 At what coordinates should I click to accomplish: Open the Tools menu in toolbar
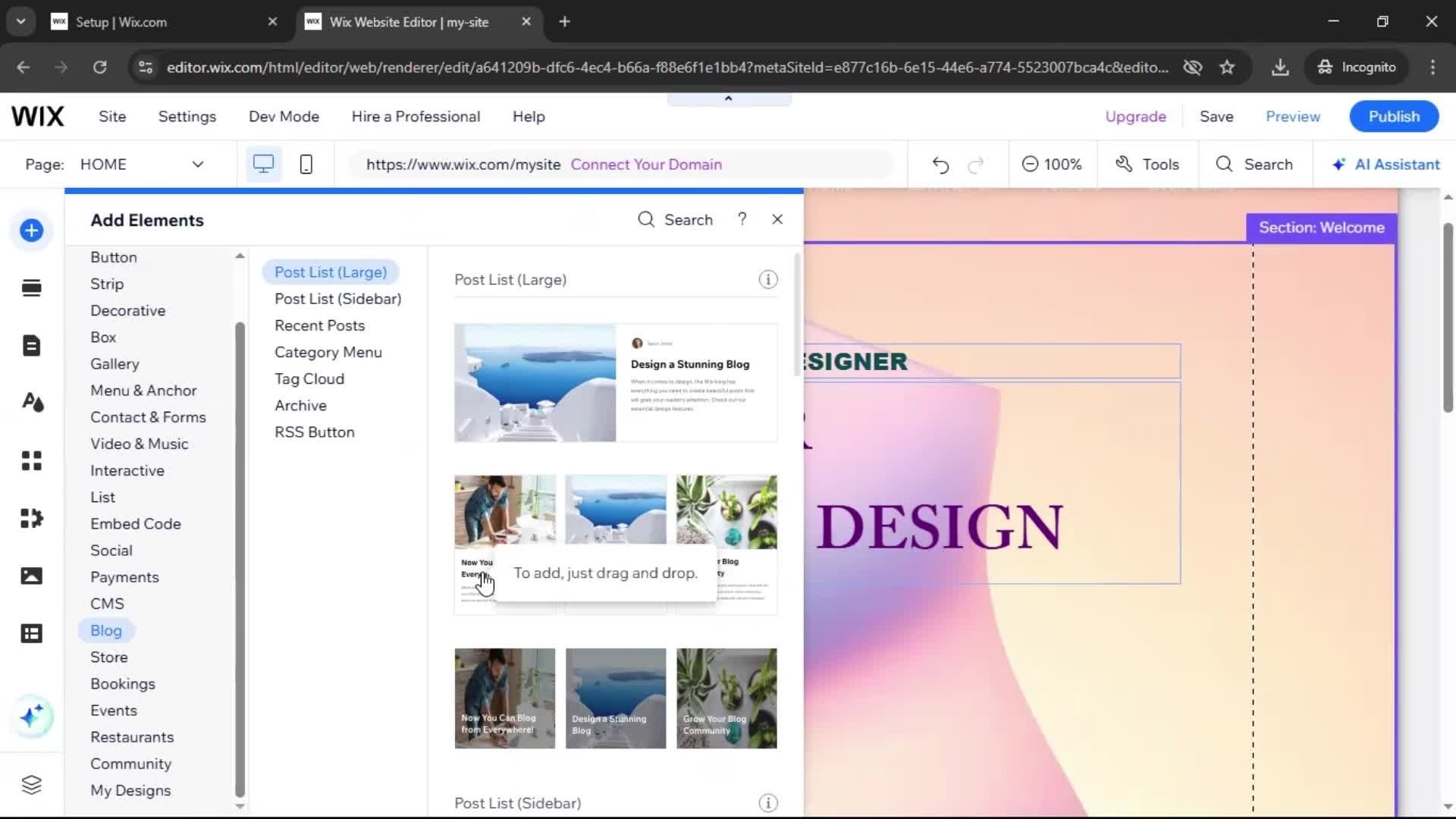(1147, 165)
